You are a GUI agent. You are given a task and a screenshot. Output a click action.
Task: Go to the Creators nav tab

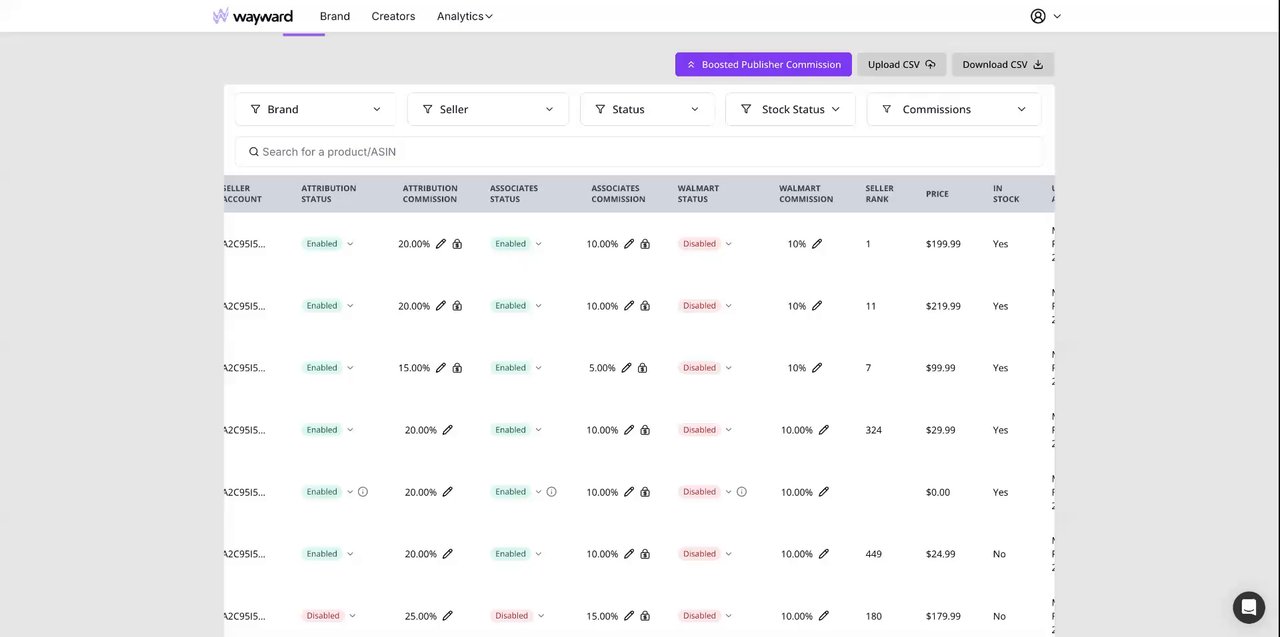(393, 16)
